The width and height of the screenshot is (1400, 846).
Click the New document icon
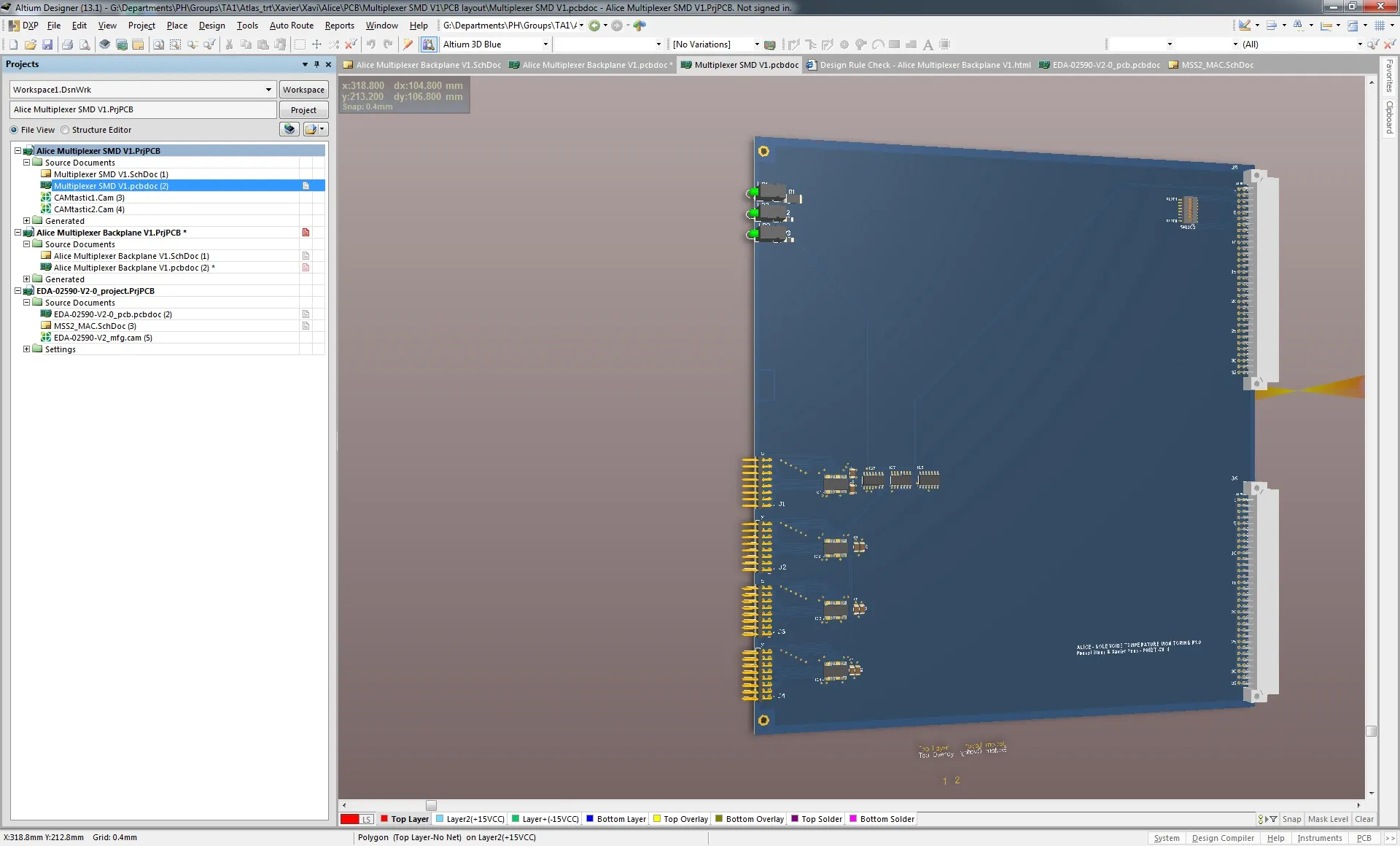click(x=14, y=44)
